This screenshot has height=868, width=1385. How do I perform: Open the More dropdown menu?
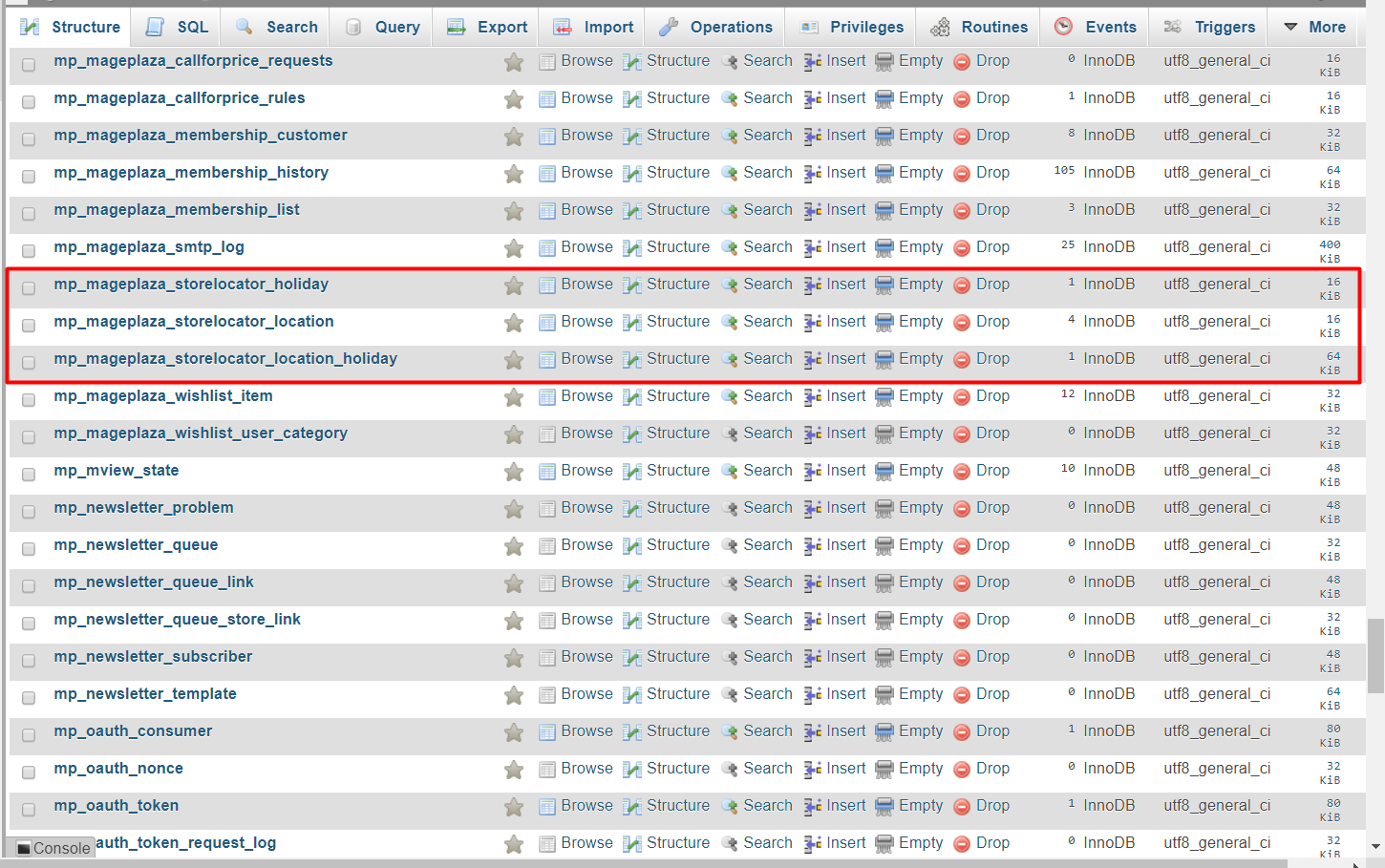tap(1314, 27)
